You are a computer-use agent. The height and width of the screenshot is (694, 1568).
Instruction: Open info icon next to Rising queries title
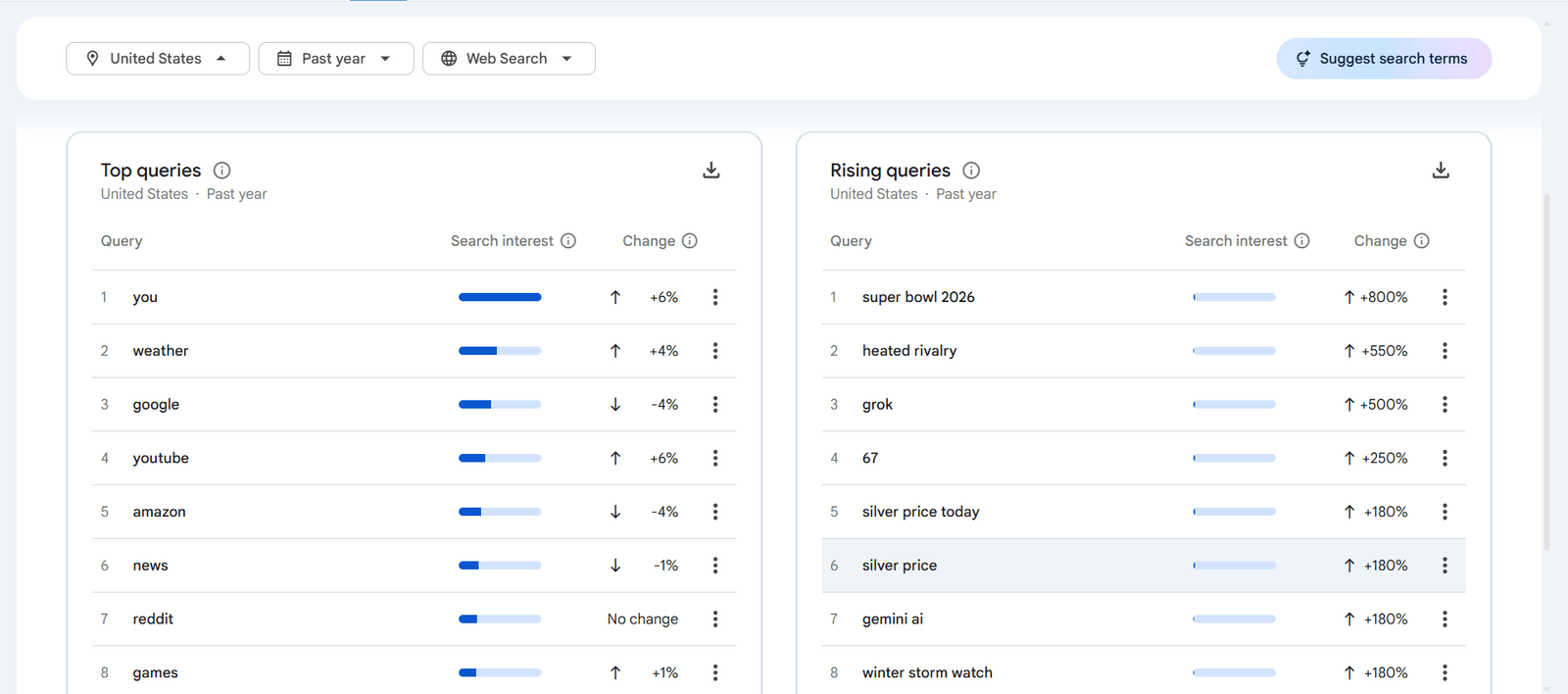pos(971,171)
